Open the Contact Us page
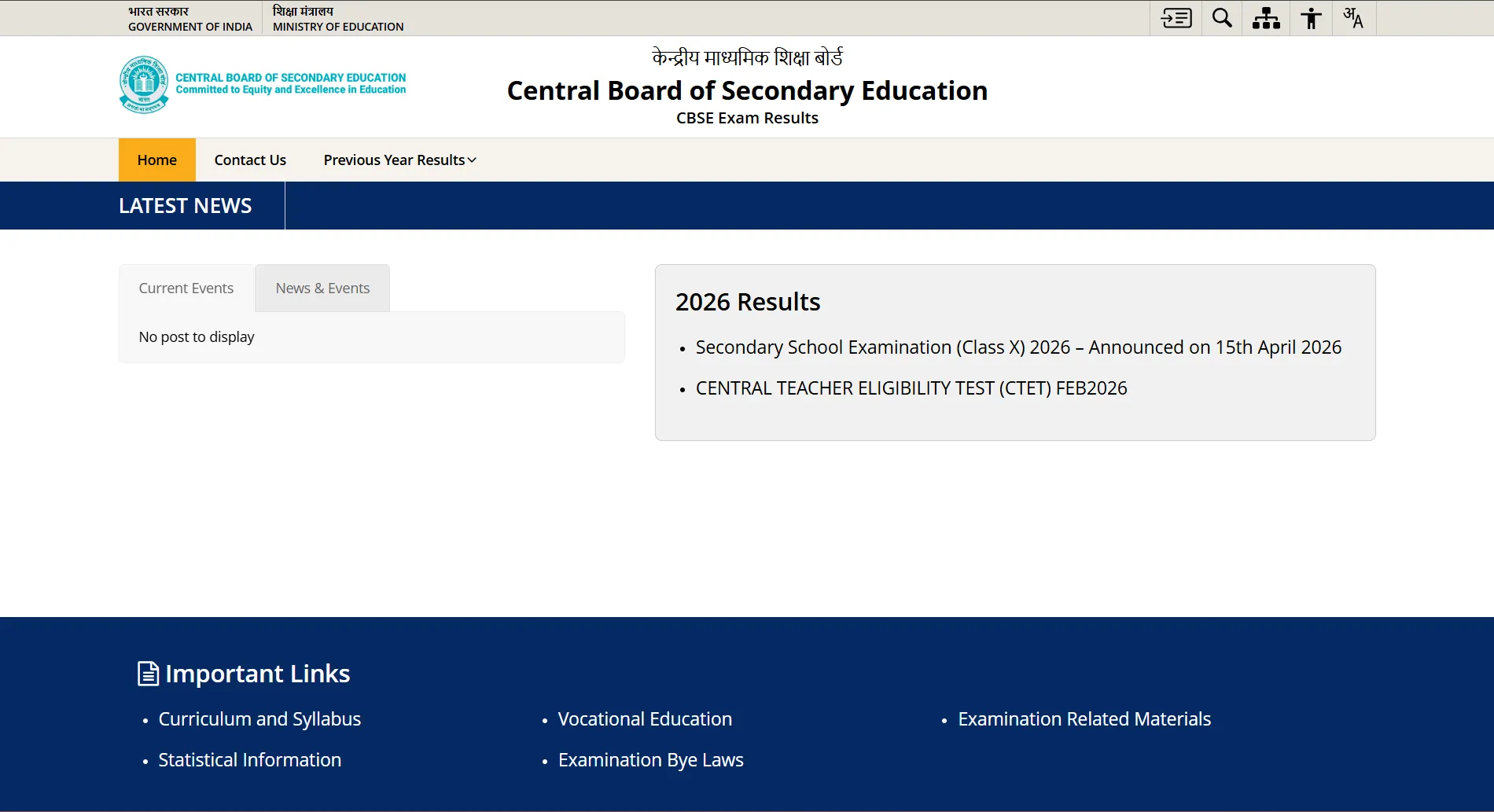This screenshot has width=1494, height=812. pyautogui.click(x=250, y=160)
